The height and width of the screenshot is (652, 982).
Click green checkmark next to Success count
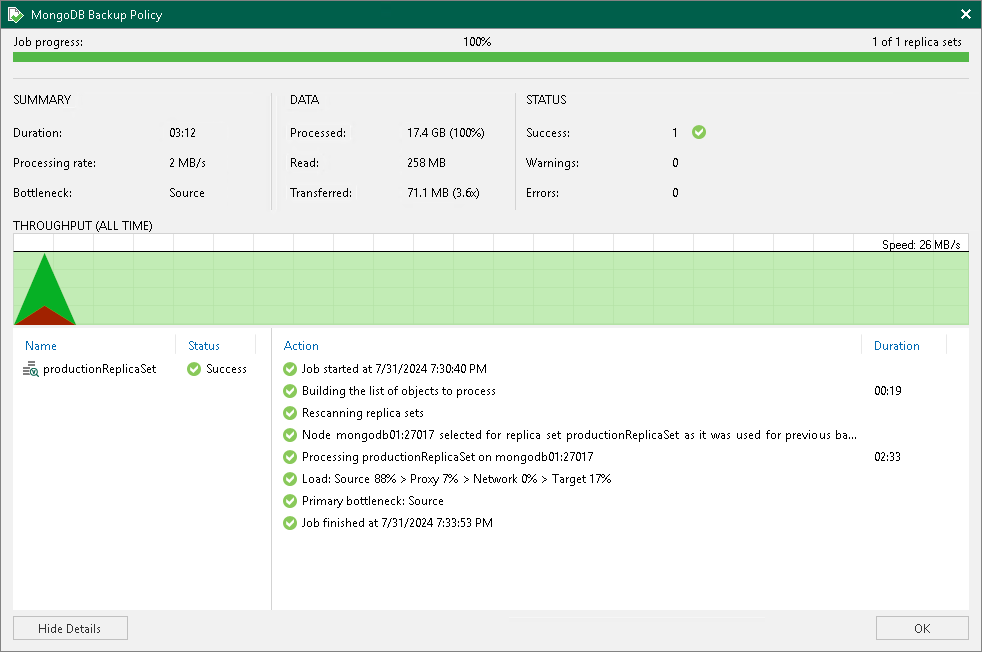tap(698, 132)
